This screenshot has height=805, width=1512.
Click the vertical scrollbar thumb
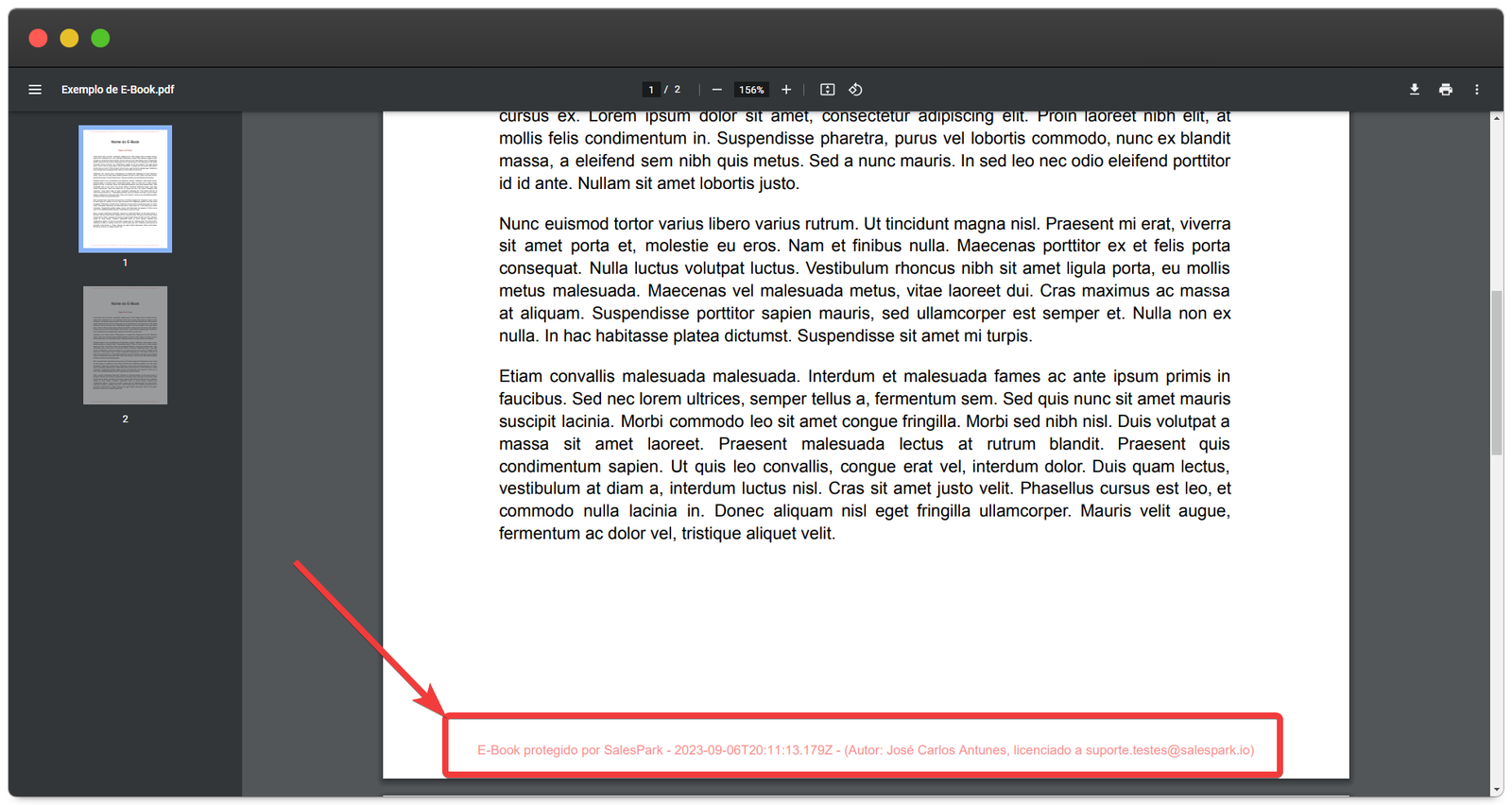click(1496, 373)
